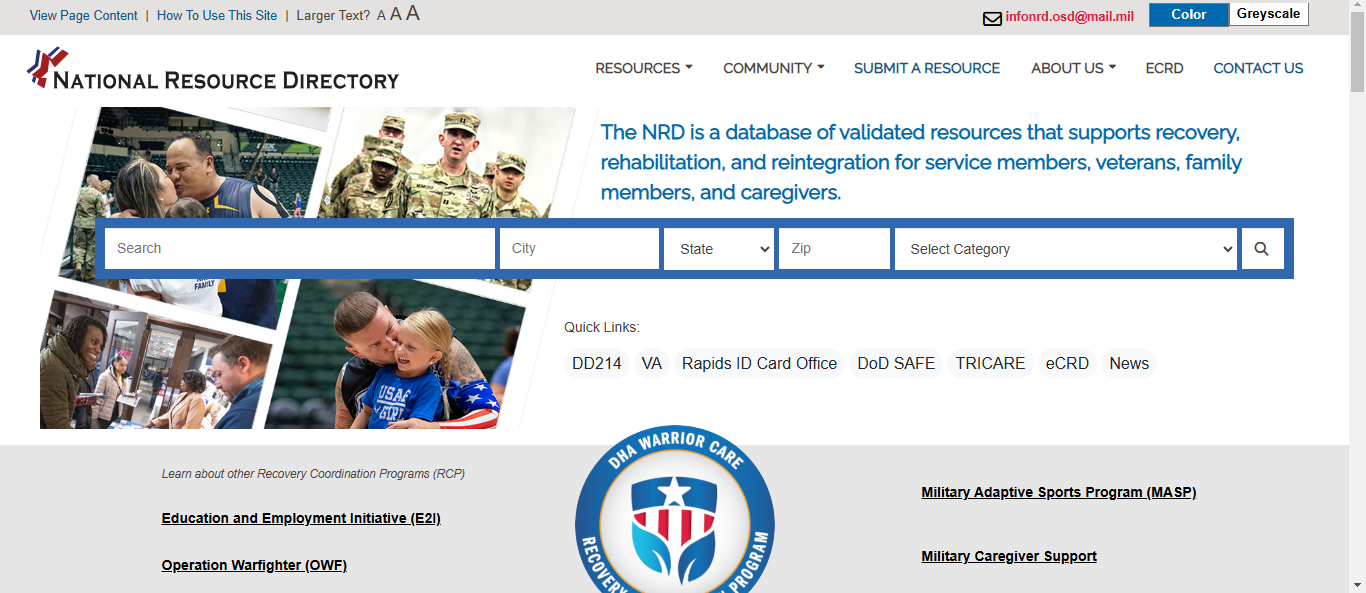
Task: Click the National Resource Directory logo
Action: (213, 69)
